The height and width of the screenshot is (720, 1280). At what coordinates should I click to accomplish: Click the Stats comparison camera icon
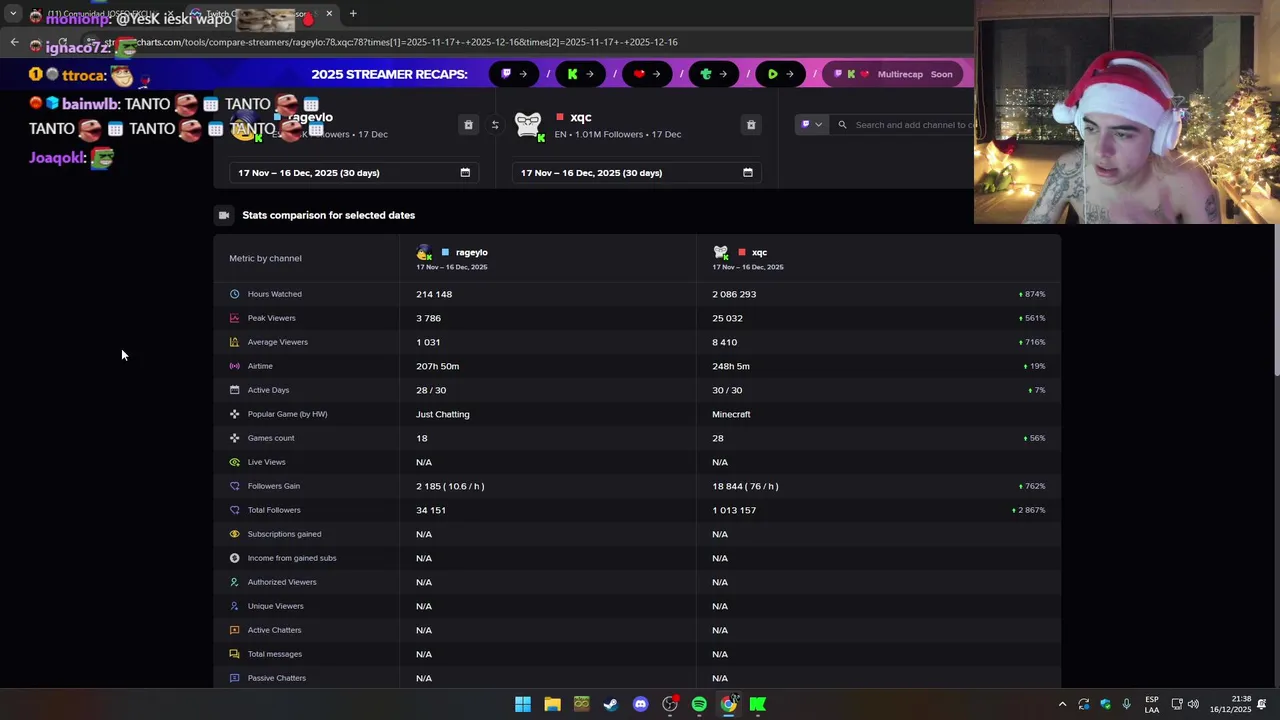click(x=224, y=215)
